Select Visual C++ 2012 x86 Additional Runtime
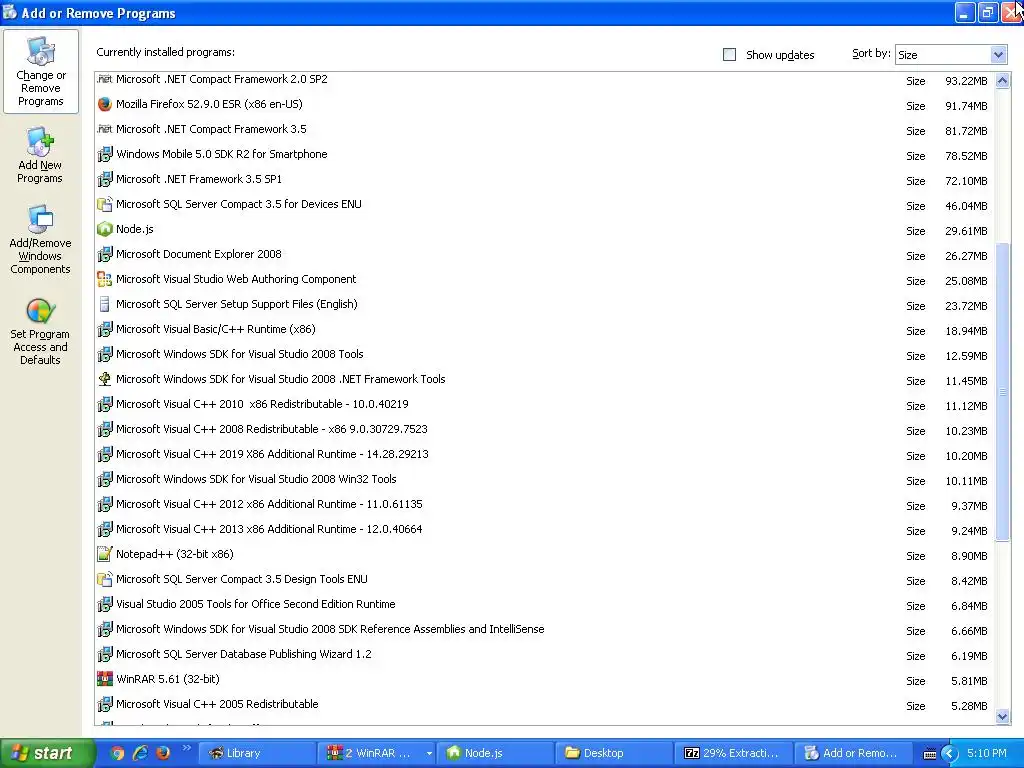The height and width of the screenshot is (768, 1024). pyautogui.click(x=545, y=505)
